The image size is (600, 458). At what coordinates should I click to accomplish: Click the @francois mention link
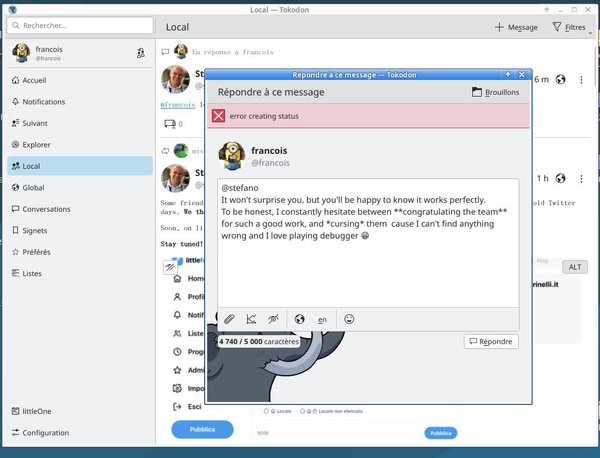click(178, 104)
